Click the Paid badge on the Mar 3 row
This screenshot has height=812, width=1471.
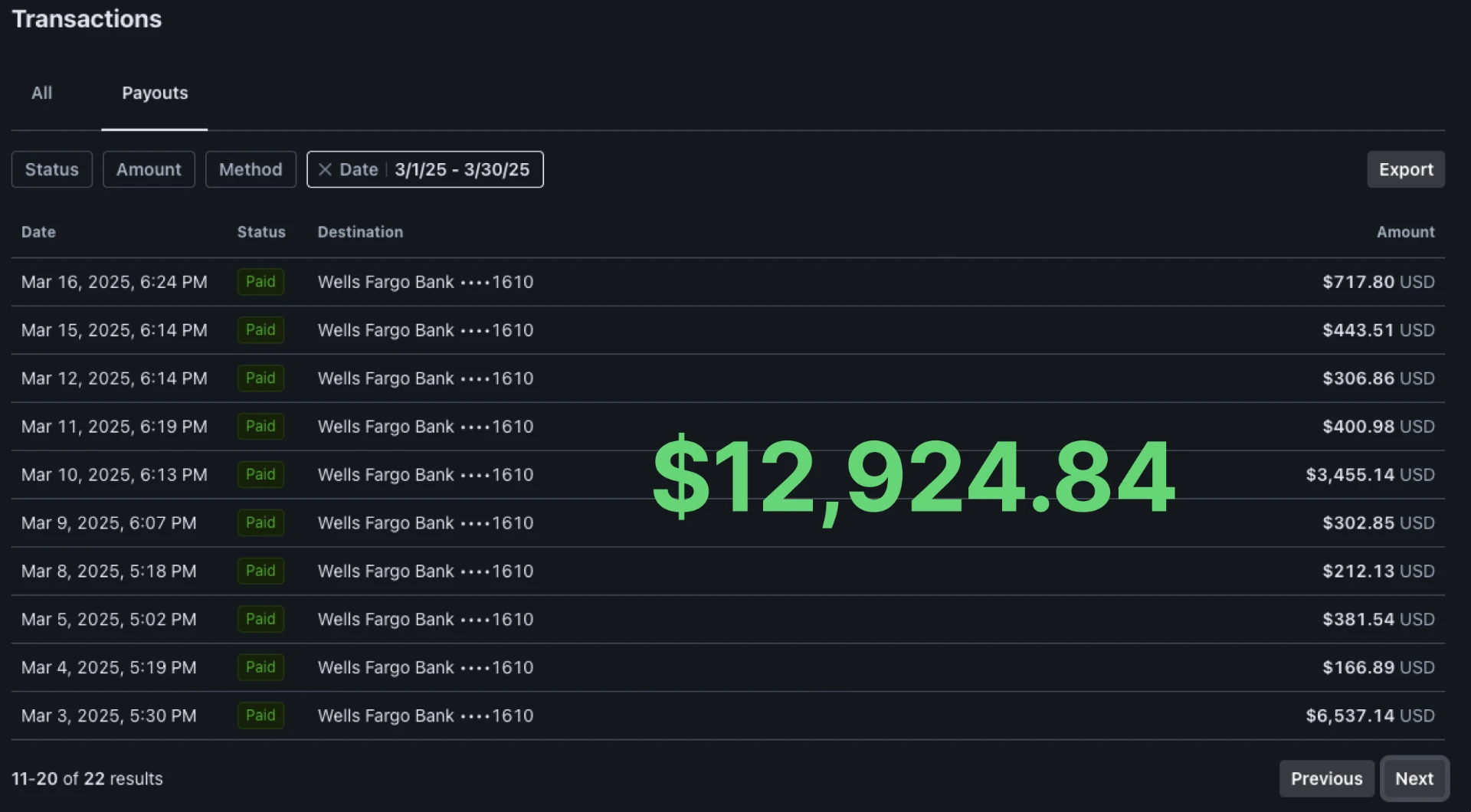click(260, 715)
